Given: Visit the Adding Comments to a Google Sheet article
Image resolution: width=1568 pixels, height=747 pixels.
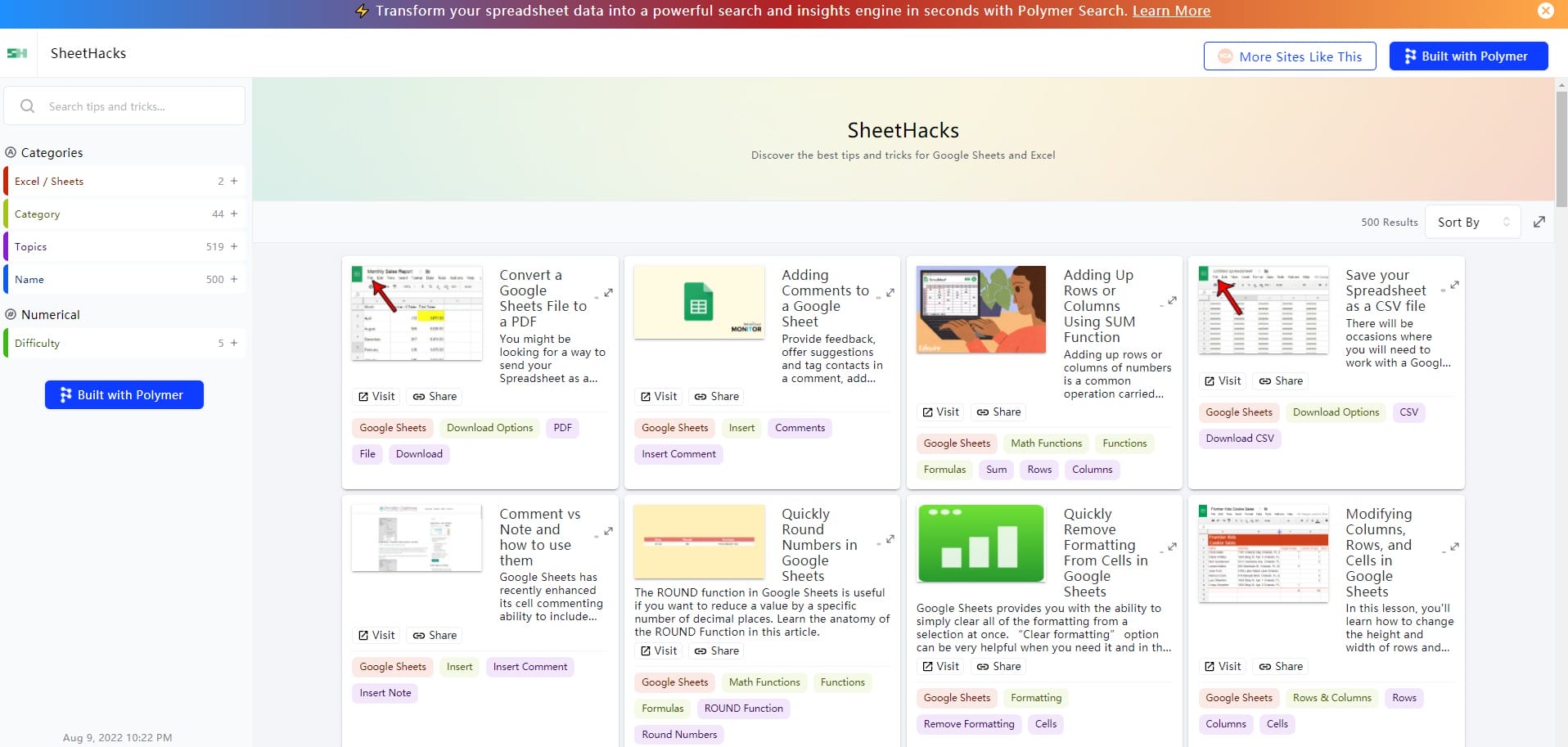Looking at the screenshot, I should pyautogui.click(x=659, y=397).
